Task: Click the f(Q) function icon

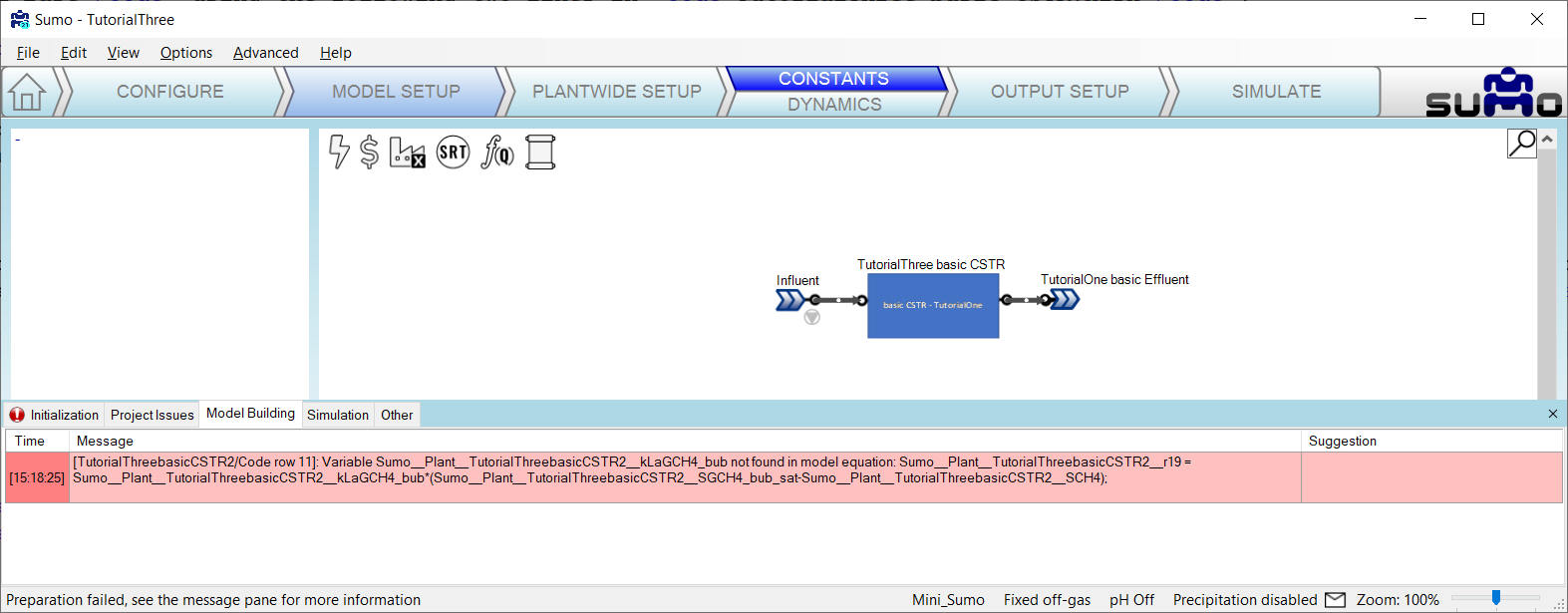Action: pos(497,152)
